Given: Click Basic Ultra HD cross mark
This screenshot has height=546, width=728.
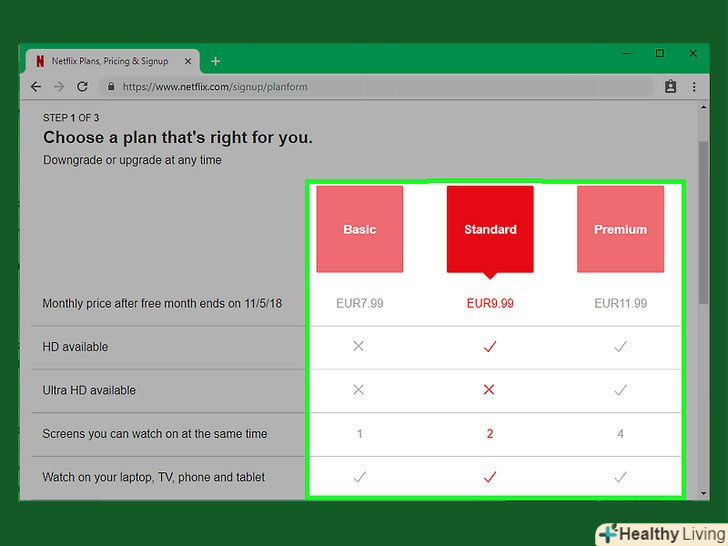Looking at the screenshot, I should pyautogui.click(x=358, y=390).
